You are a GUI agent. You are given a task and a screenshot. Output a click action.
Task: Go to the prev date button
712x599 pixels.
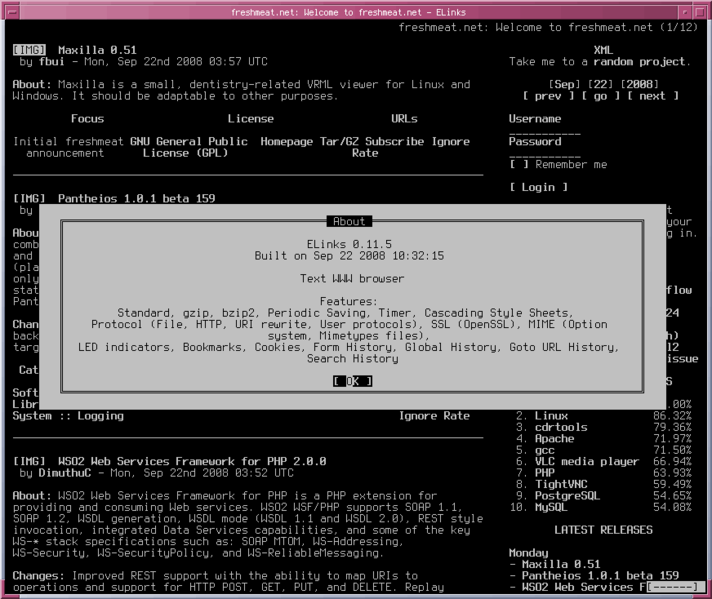(x=548, y=96)
